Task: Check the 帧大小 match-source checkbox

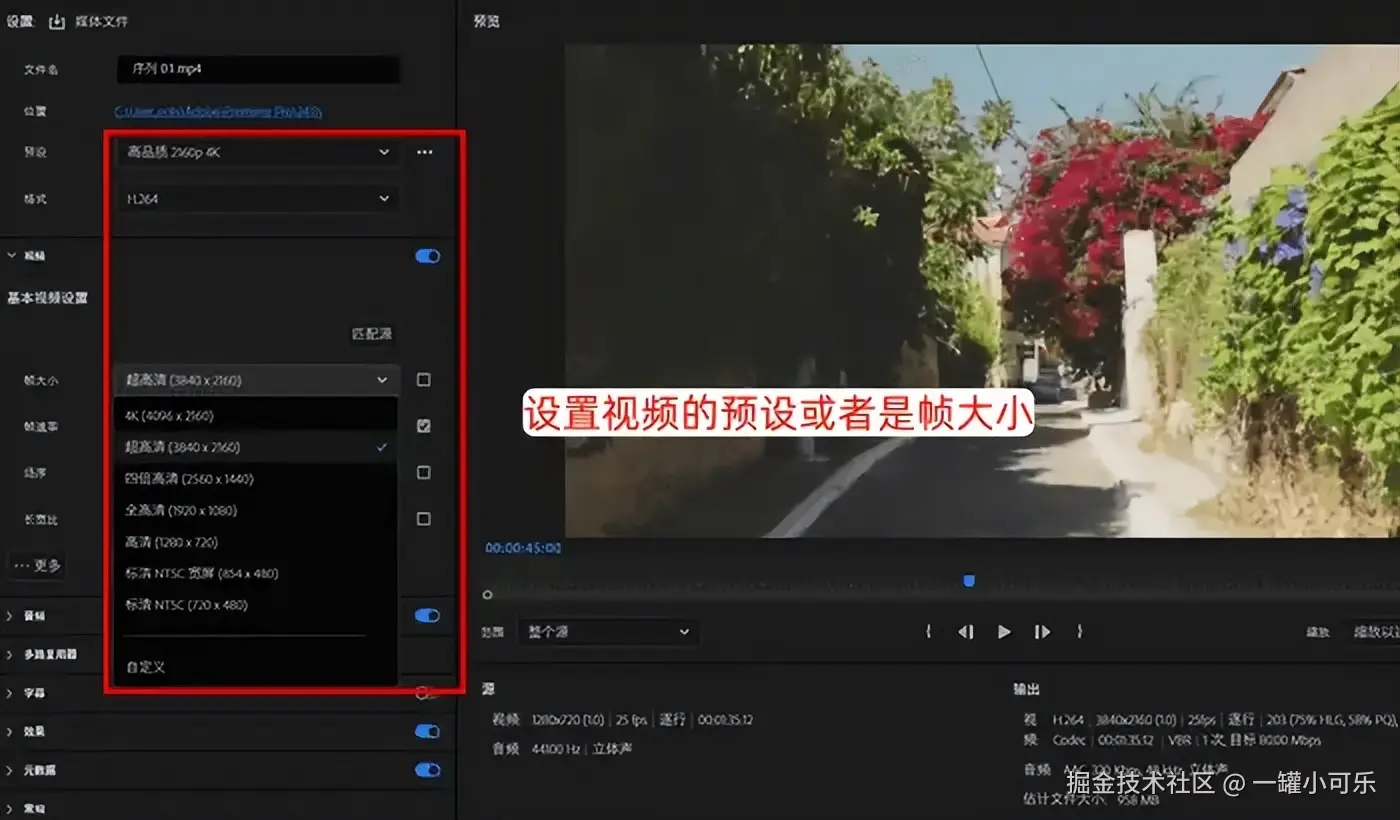Action: [x=424, y=380]
